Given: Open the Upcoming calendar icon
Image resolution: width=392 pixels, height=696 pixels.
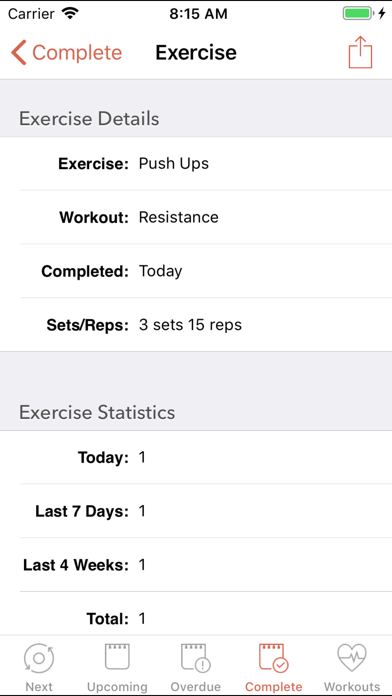Looking at the screenshot, I should tap(117, 656).
